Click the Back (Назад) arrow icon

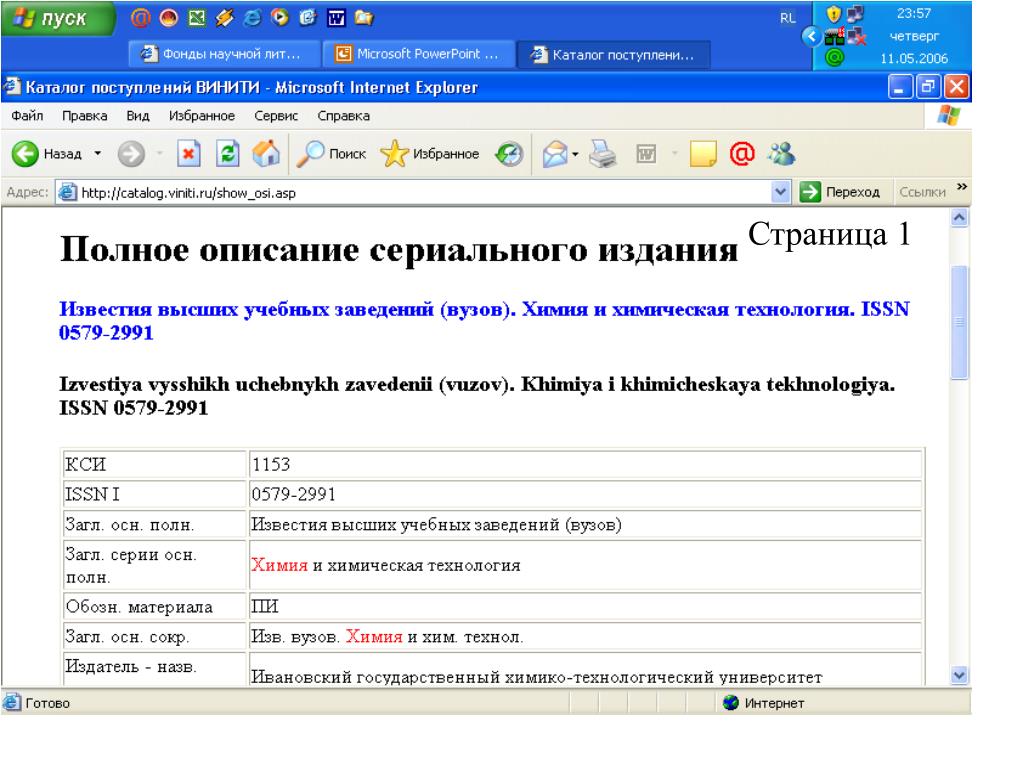click(25, 154)
